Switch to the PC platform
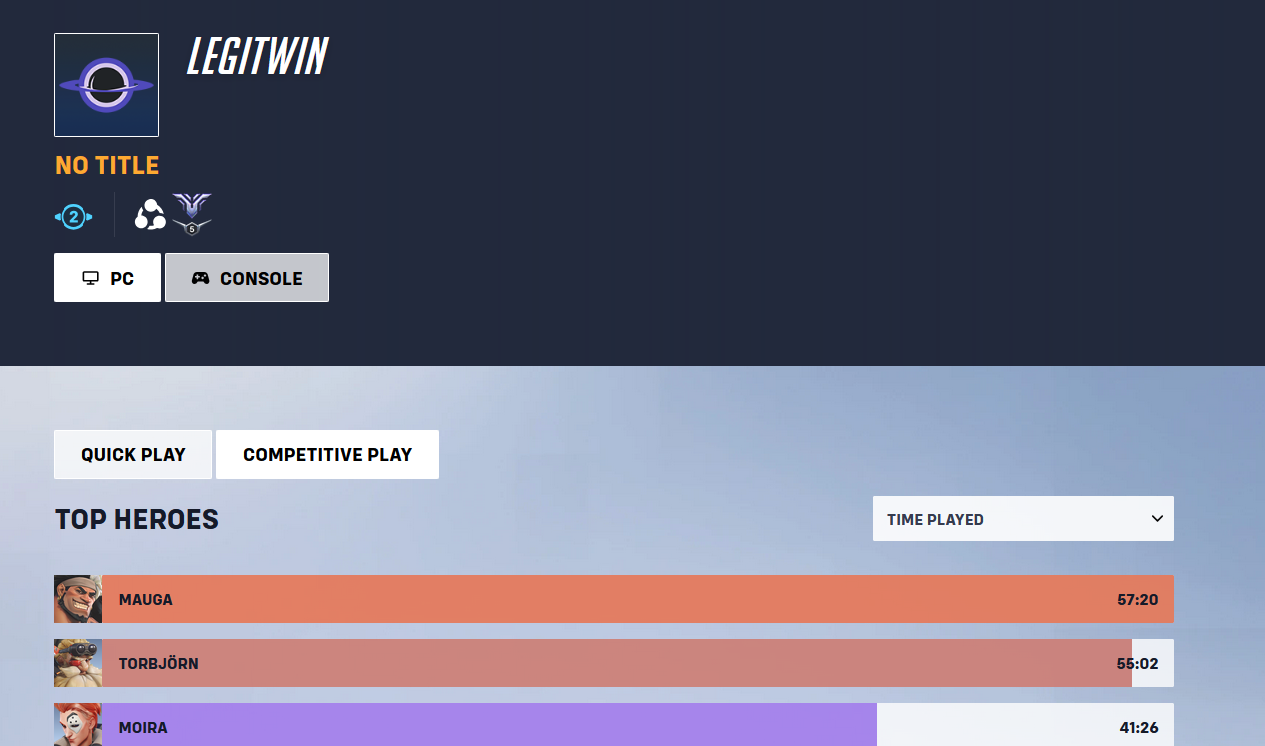 107,278
